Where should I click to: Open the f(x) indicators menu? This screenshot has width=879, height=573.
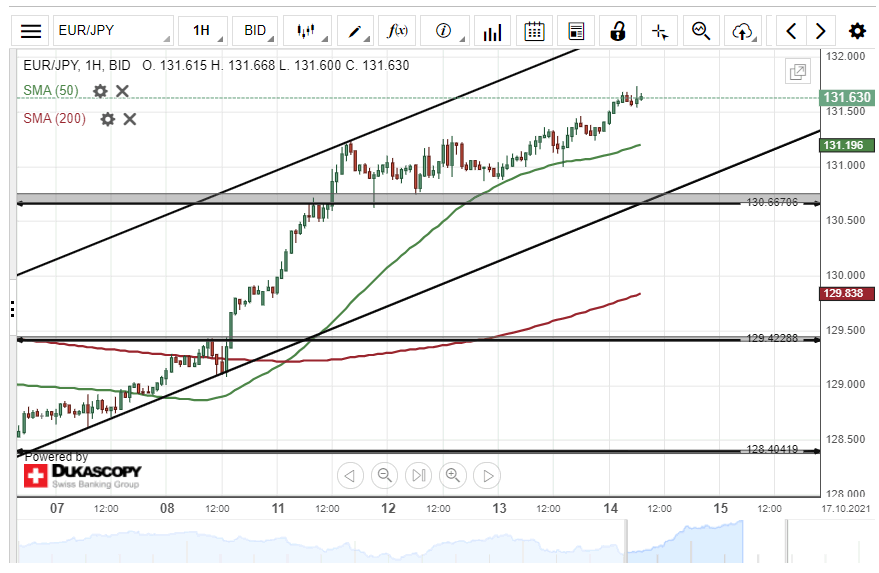tap(397, 31)
